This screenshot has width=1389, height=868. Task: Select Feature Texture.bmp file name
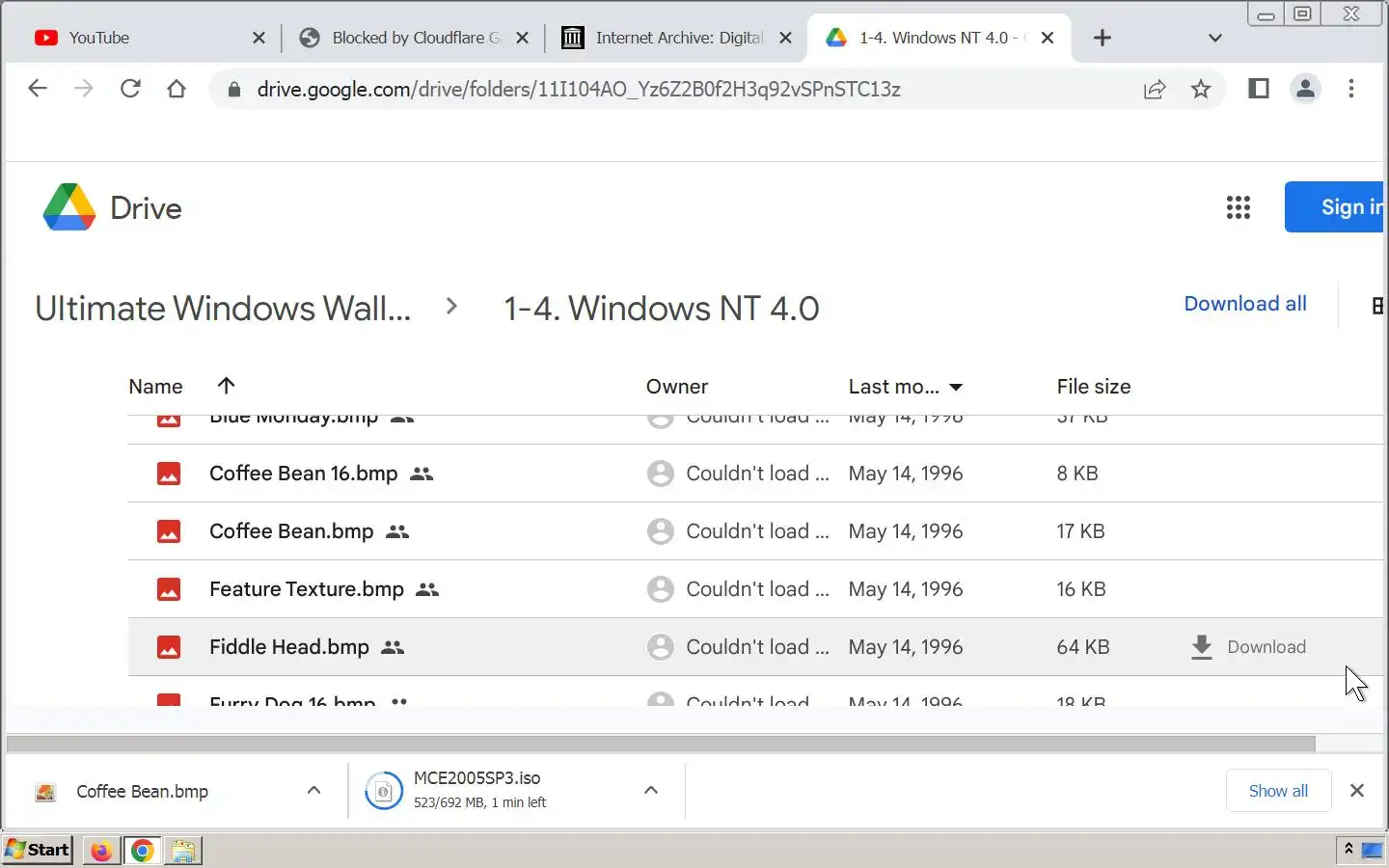click(x=307, y=589)
